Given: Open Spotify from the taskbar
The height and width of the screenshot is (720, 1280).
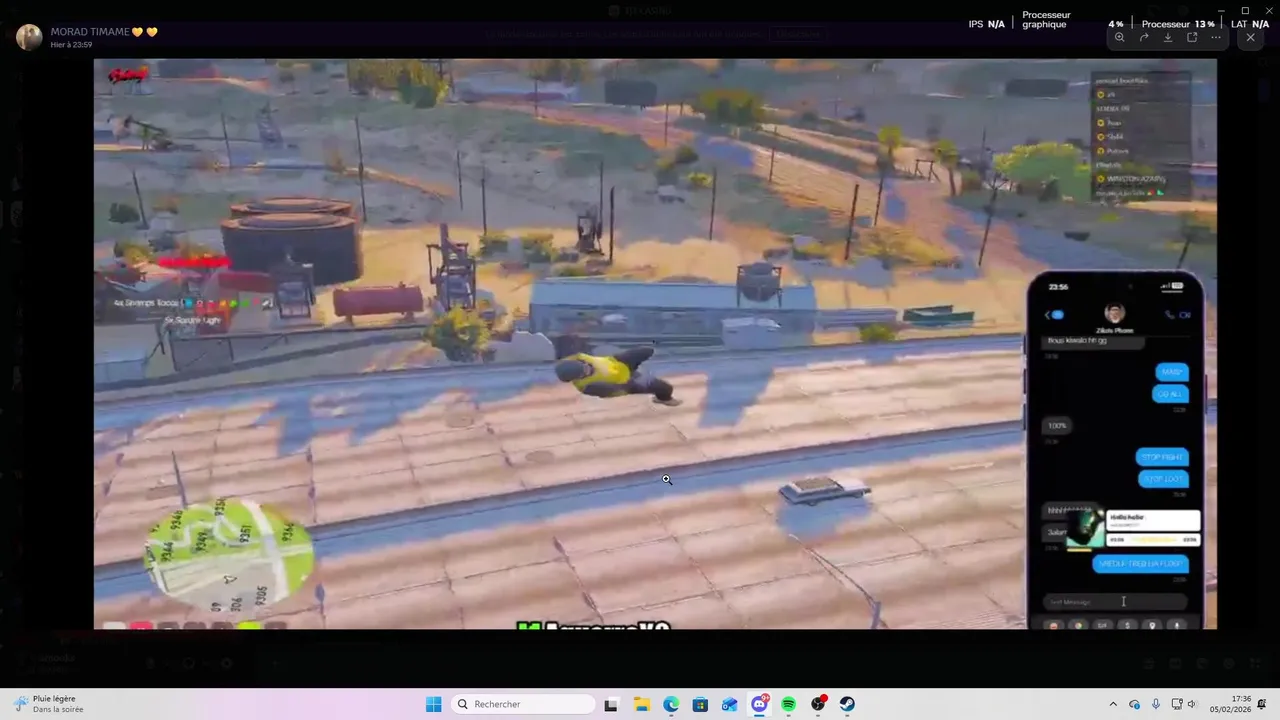Looking at the screenshot, I should point(789,704).
